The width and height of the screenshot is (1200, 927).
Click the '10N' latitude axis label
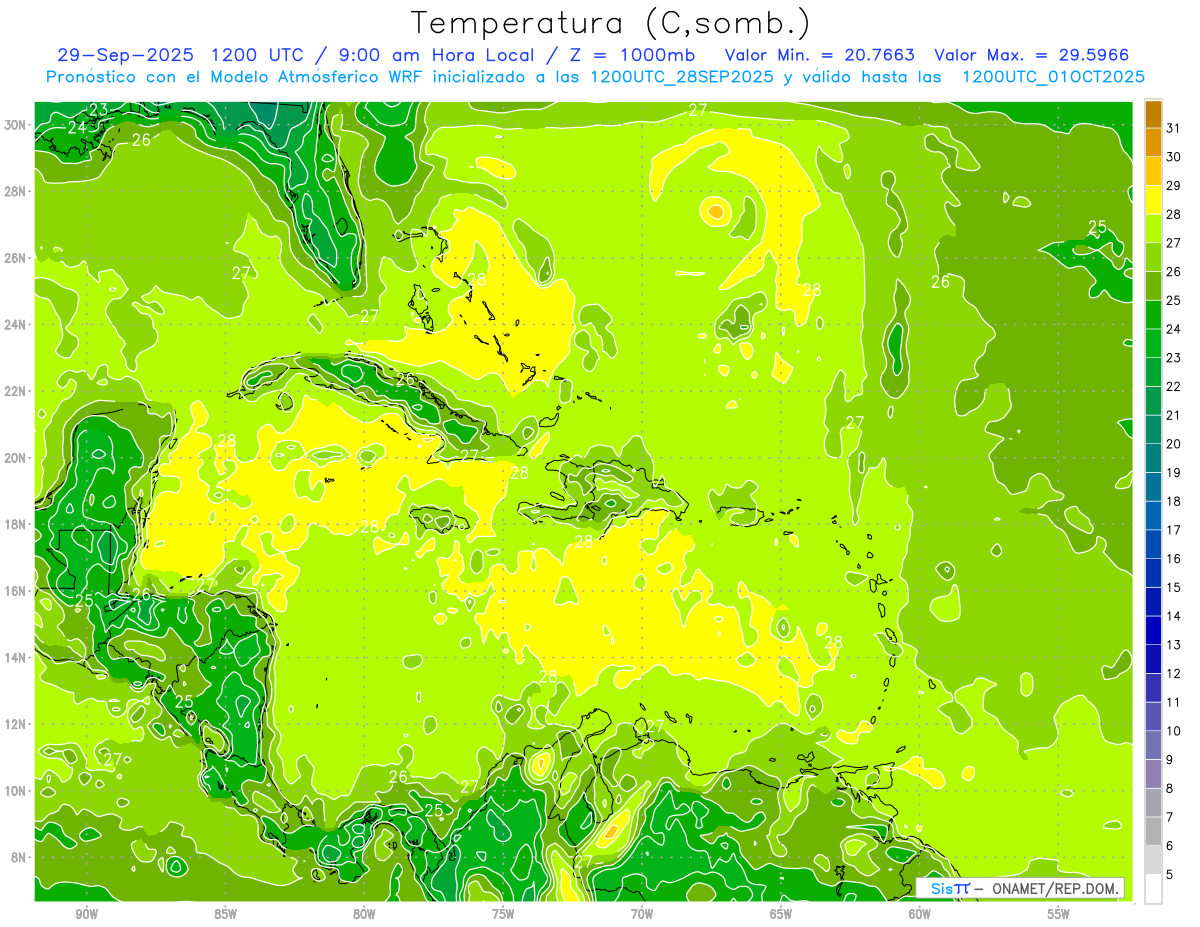click(15, 791)
